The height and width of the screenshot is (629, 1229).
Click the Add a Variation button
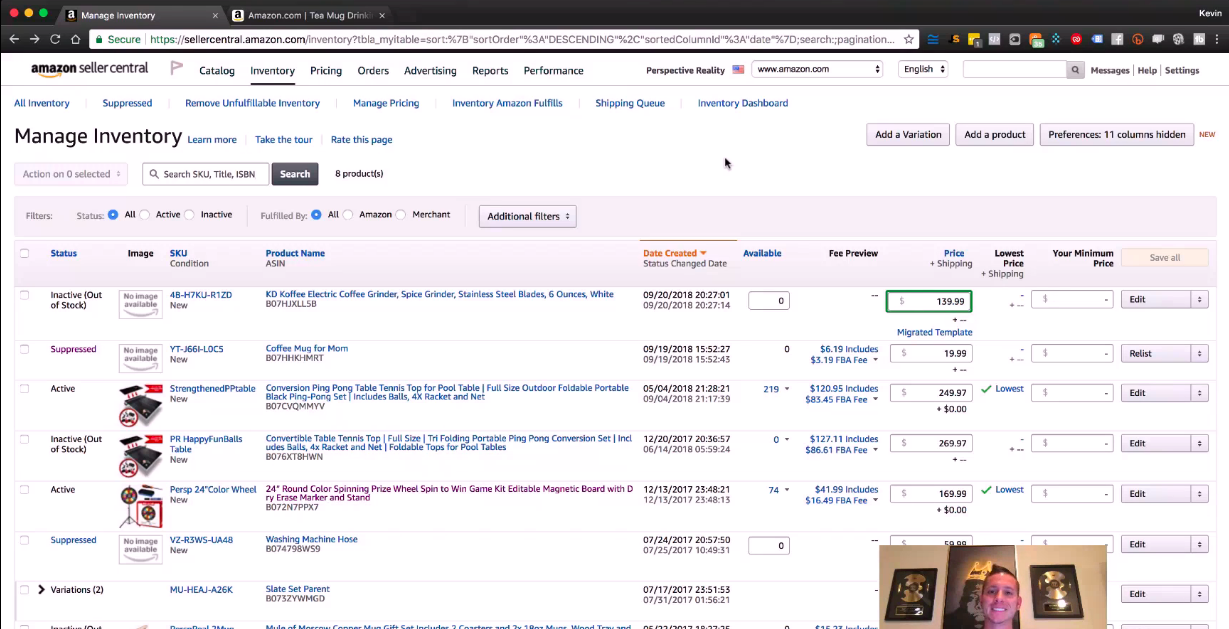(908, 134)
